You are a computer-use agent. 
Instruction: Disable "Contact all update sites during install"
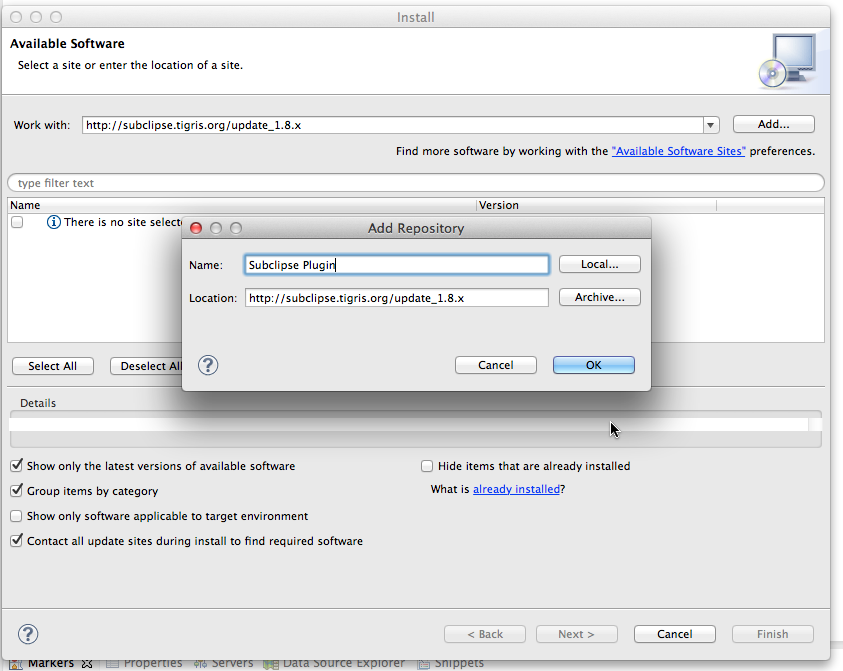pyautogui.click(x=16, y=541)
